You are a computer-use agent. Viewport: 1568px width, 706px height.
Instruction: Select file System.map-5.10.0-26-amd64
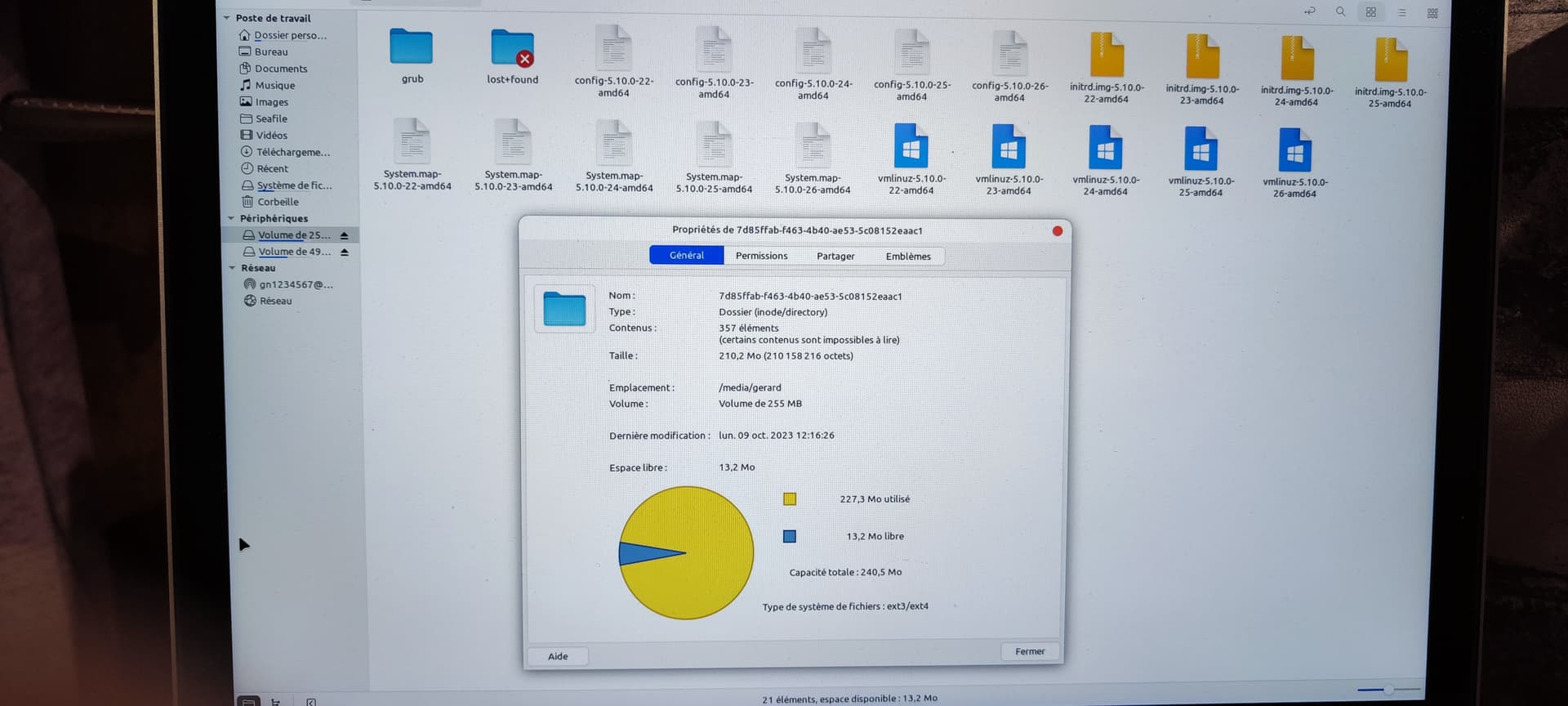(813, 159)
